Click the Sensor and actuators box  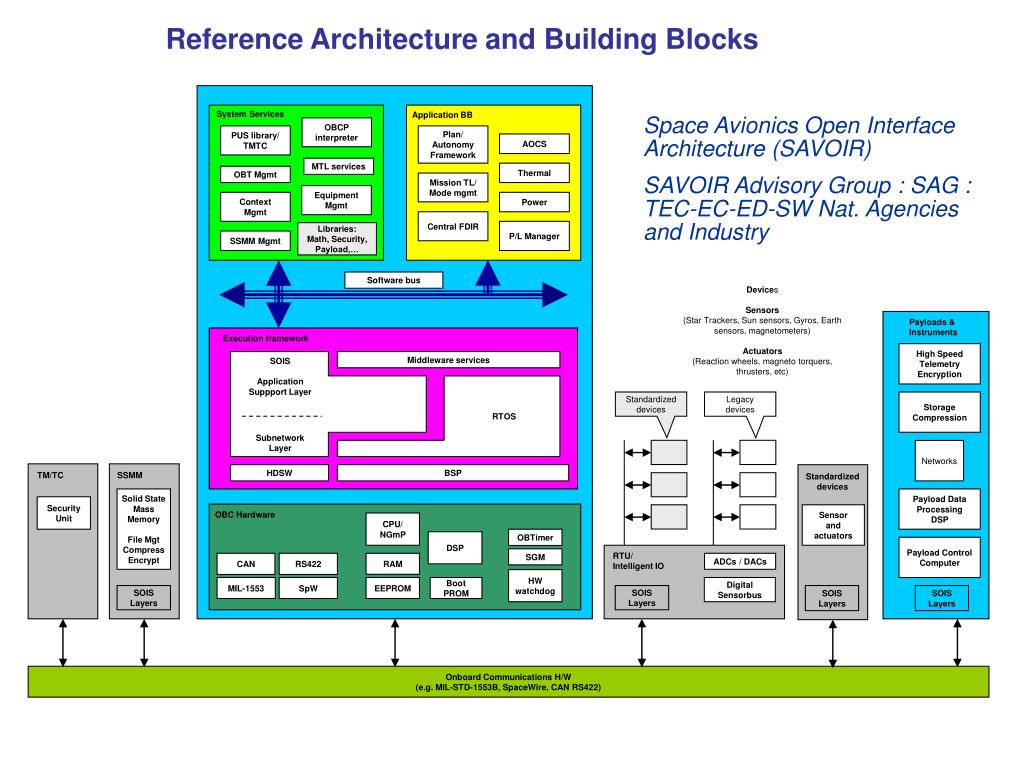click(x=833, y=525)
